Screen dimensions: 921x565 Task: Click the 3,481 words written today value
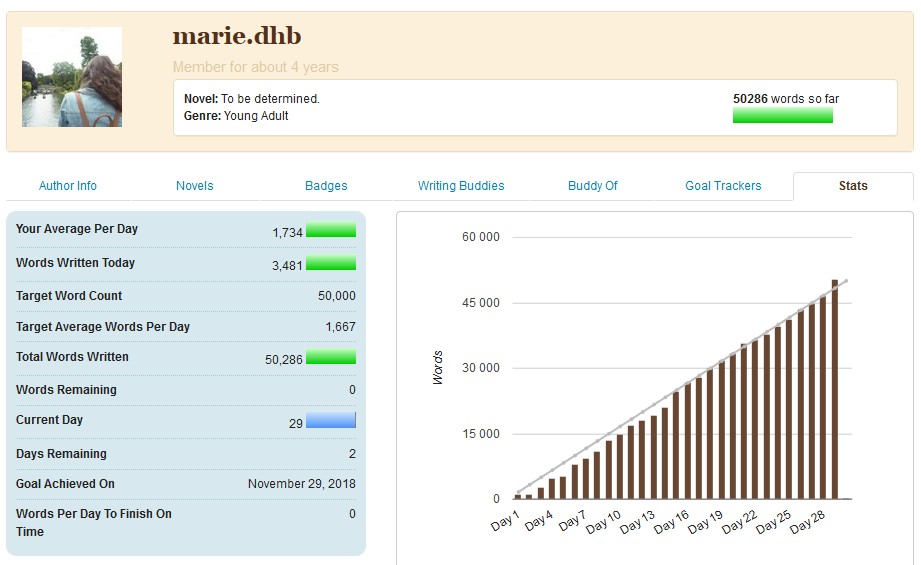(x=287, y=265)
